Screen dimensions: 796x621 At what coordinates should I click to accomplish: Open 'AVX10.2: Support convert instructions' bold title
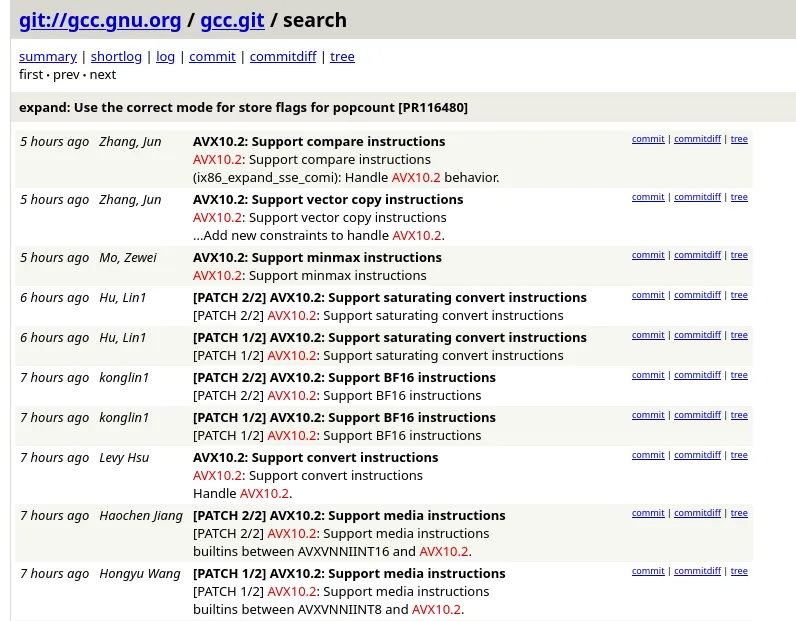point(315,457)
